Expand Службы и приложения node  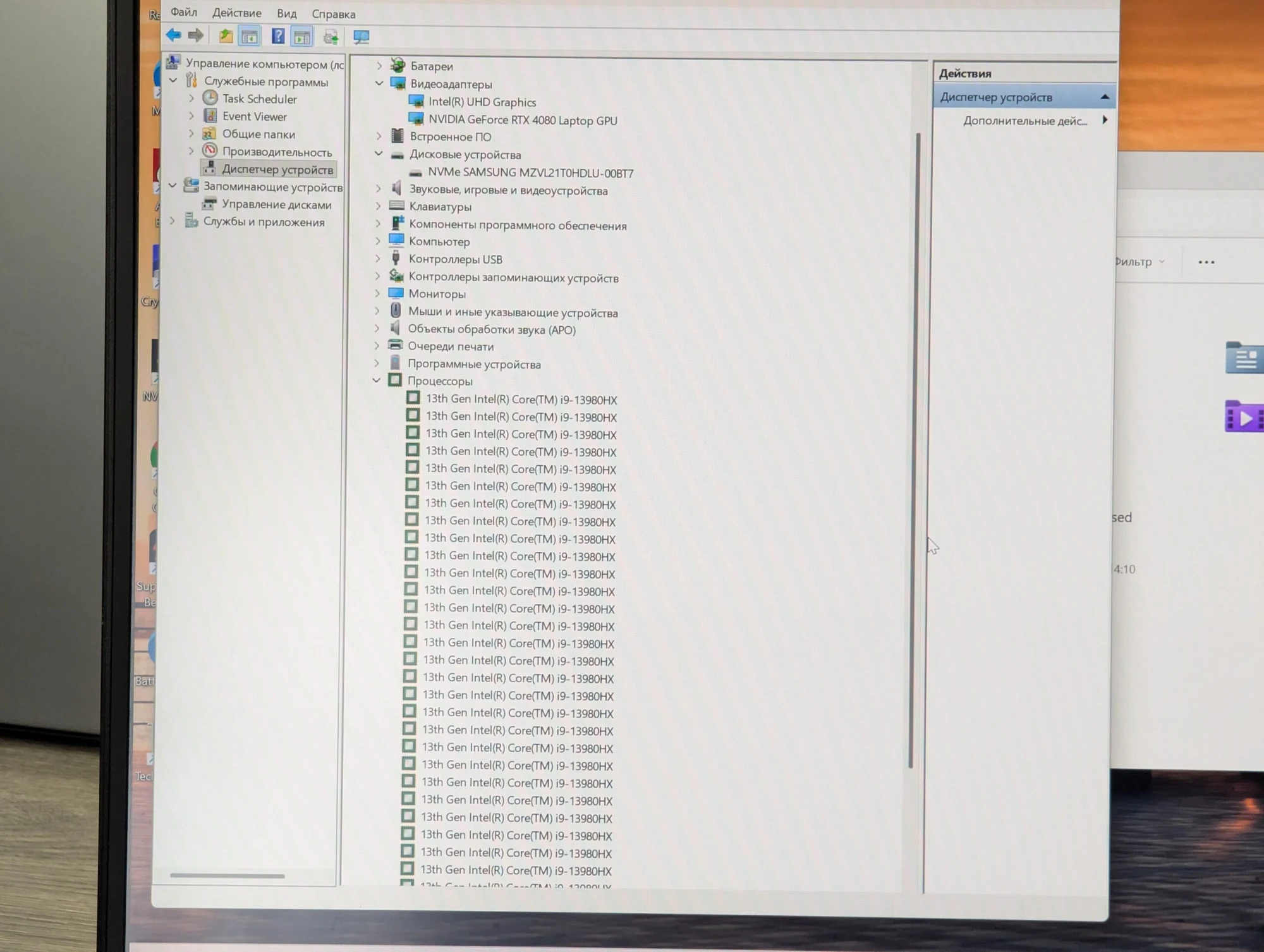173,221
